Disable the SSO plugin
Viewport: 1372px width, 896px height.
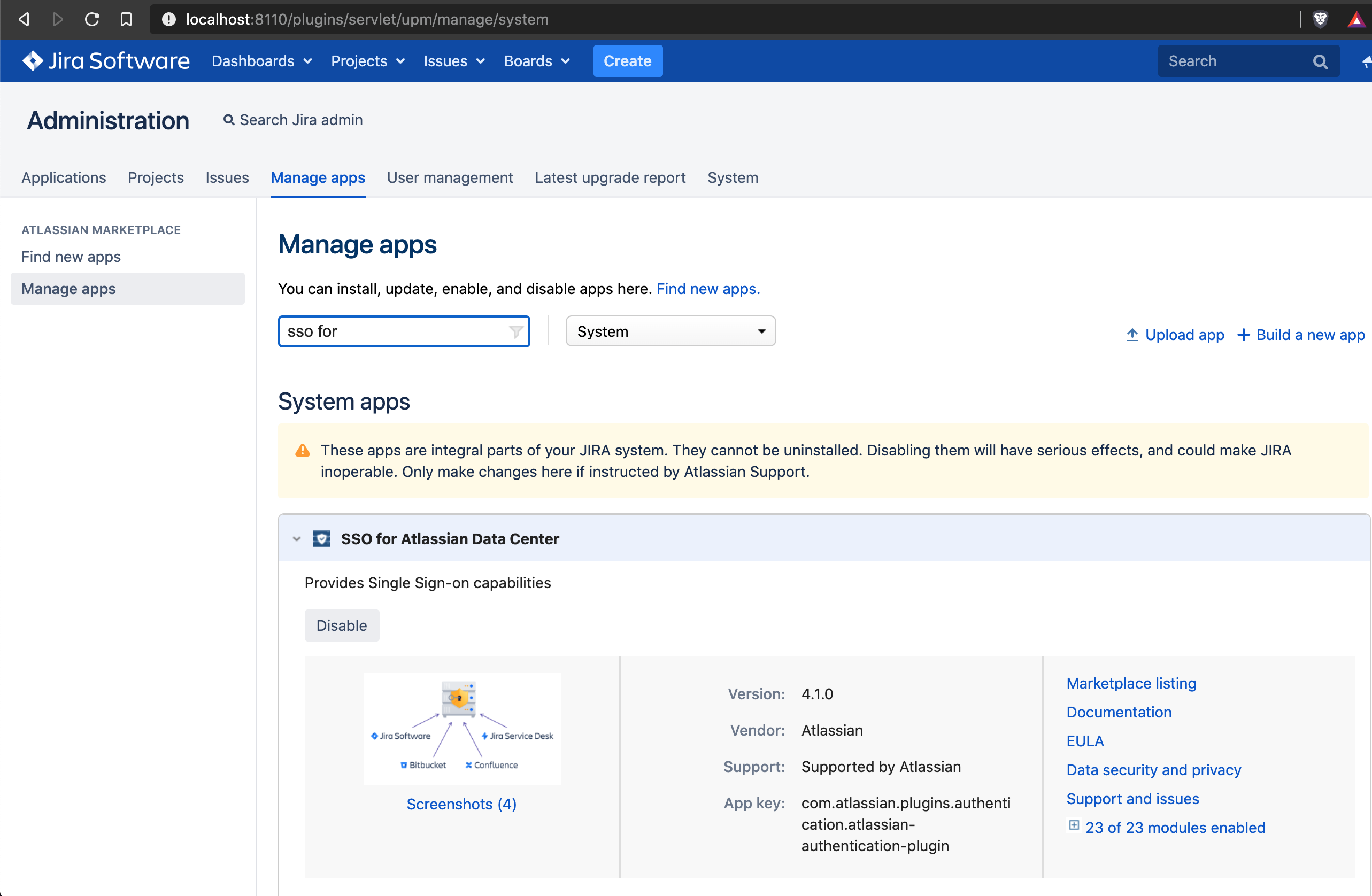pos(341,625)
